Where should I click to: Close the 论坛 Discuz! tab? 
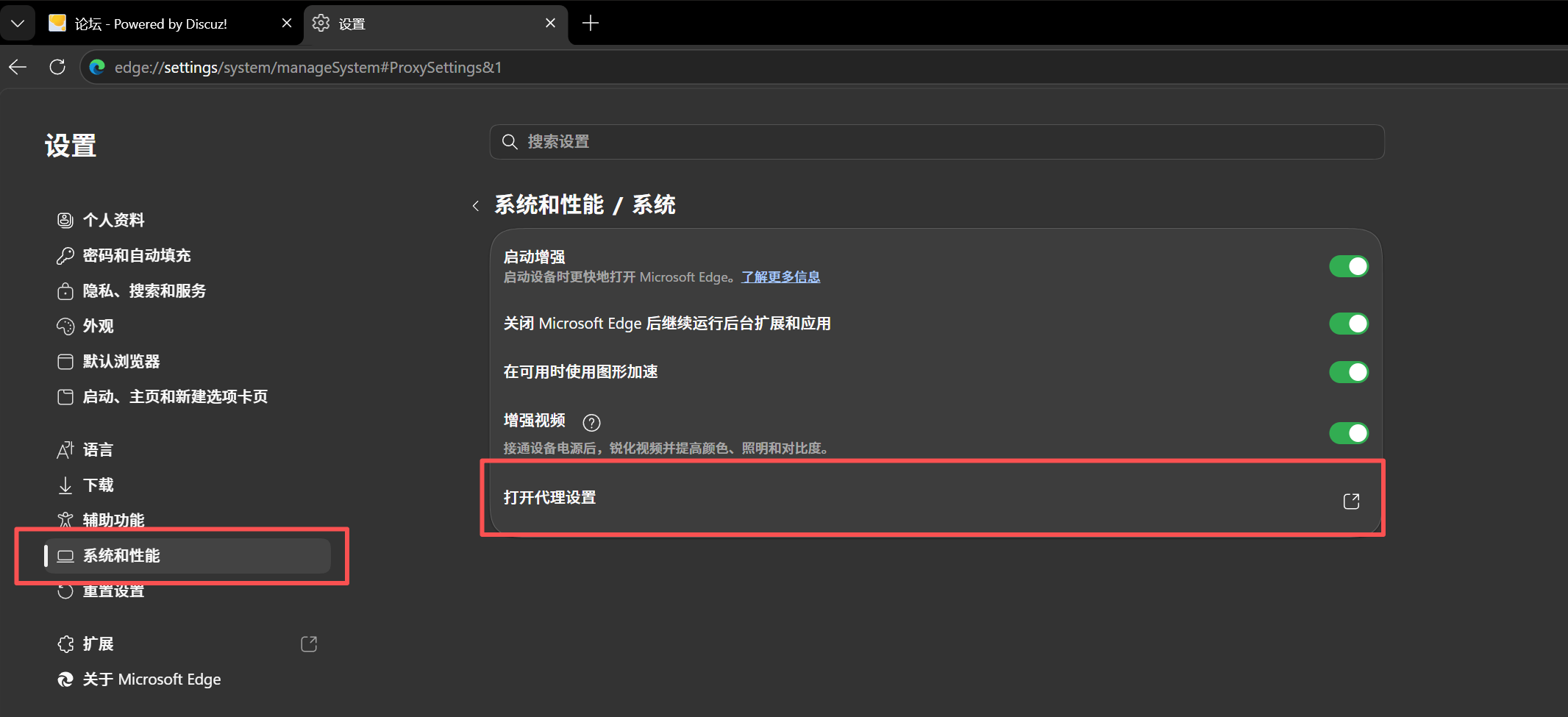[x=287, y=24]
